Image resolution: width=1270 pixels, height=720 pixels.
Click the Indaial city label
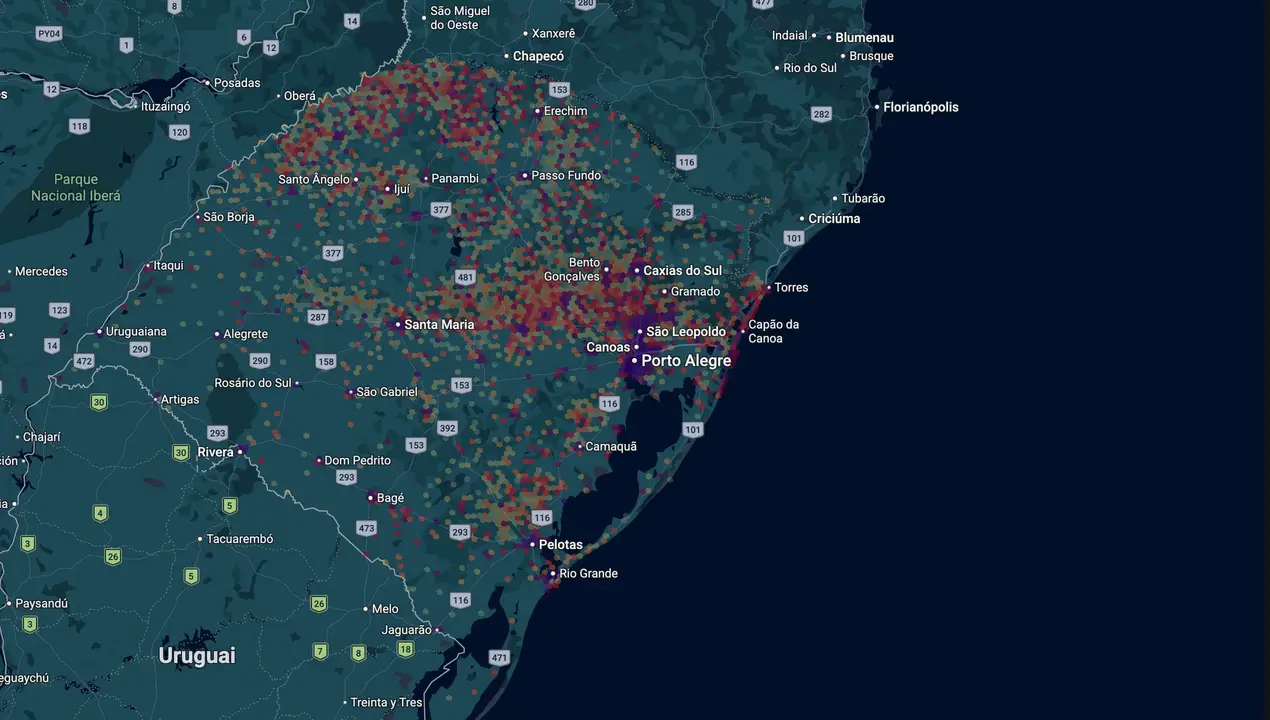coord(789,36)
